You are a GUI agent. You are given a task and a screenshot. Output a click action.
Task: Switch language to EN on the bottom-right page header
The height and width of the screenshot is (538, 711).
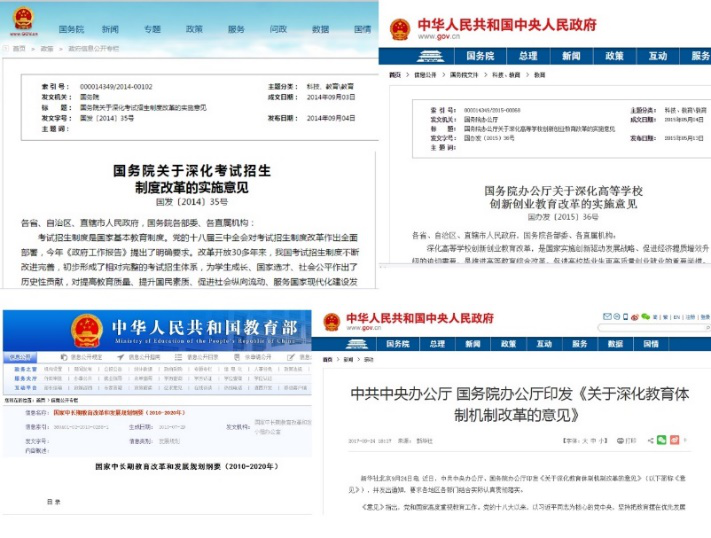click(x=677, y=317)
